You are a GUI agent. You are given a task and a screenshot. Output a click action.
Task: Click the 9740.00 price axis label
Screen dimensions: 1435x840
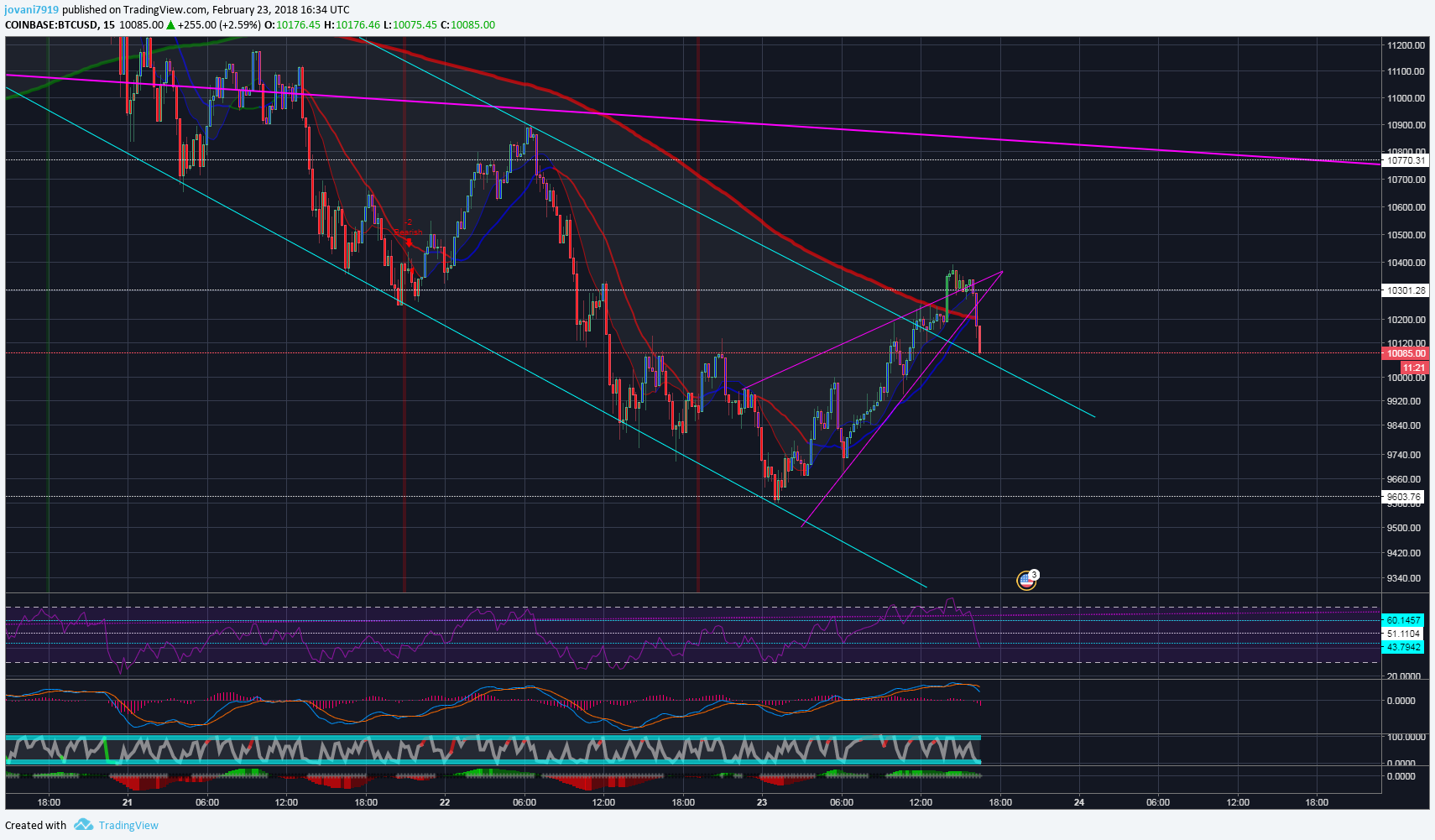point(1404,455)
